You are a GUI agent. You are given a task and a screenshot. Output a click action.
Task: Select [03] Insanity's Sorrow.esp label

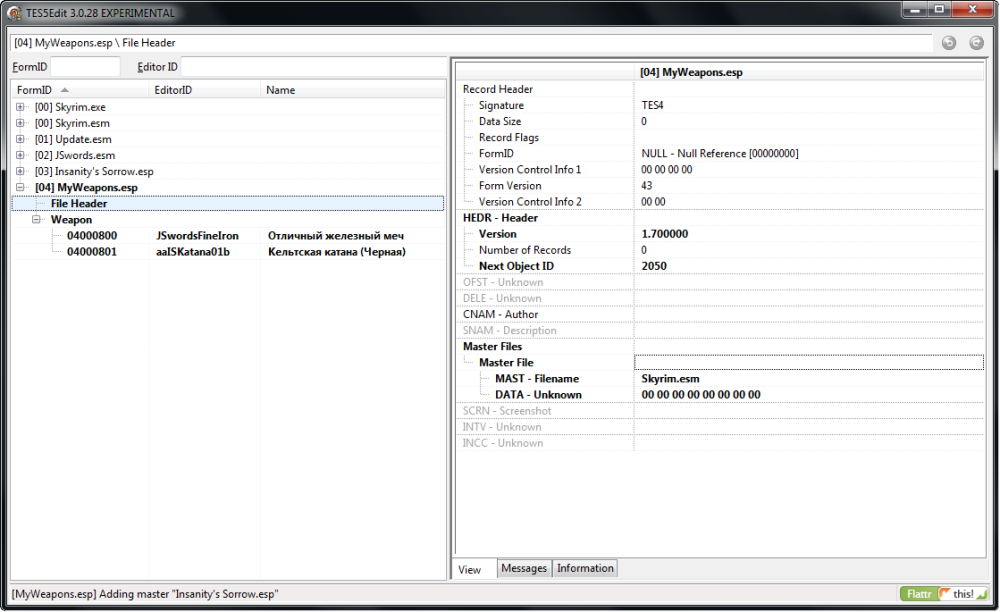tap(94, 171)
